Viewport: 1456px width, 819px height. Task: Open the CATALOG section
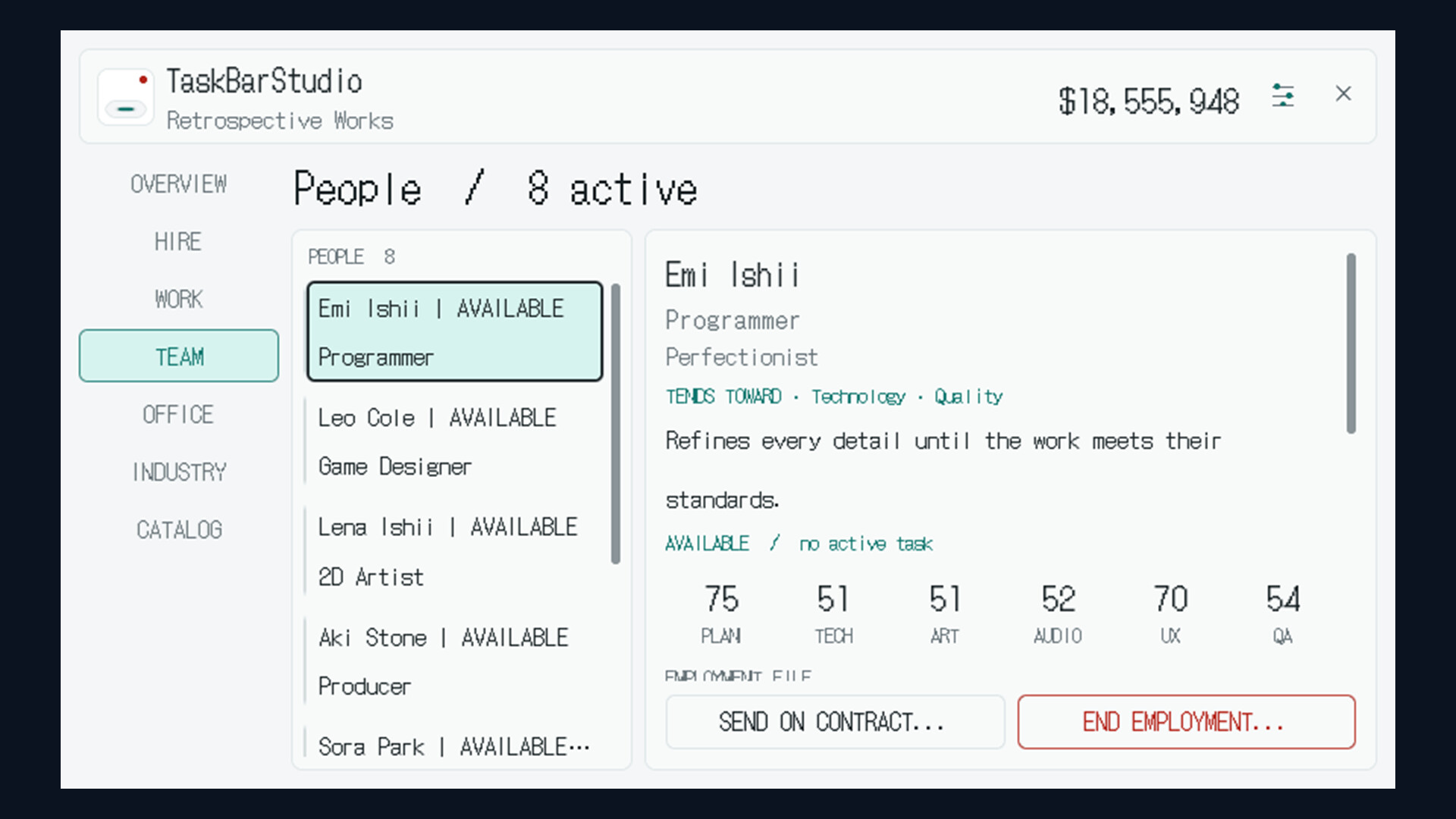coord(178,529)
